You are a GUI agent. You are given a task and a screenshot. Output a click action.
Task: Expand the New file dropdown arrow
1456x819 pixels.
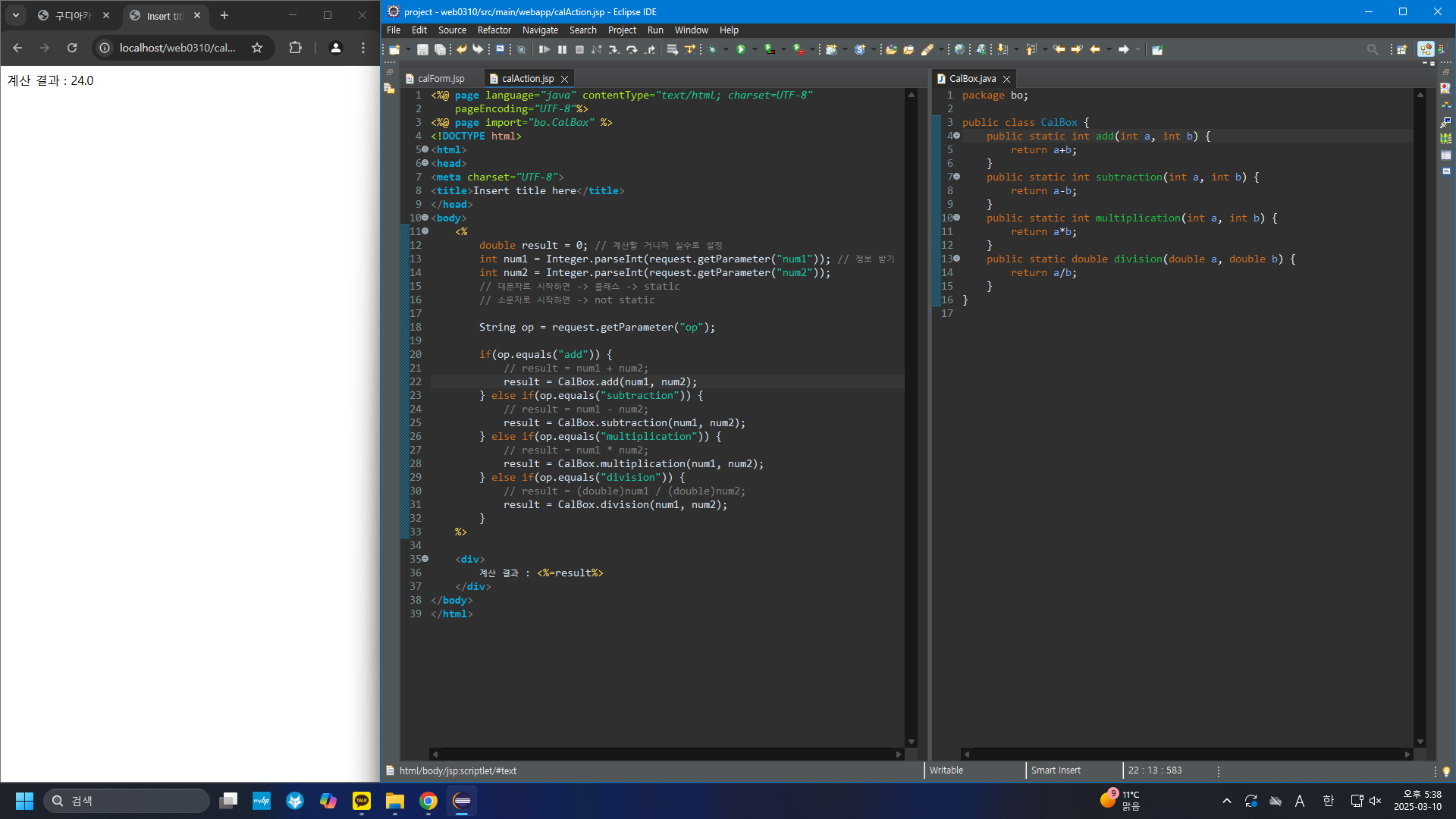(408, 50)
